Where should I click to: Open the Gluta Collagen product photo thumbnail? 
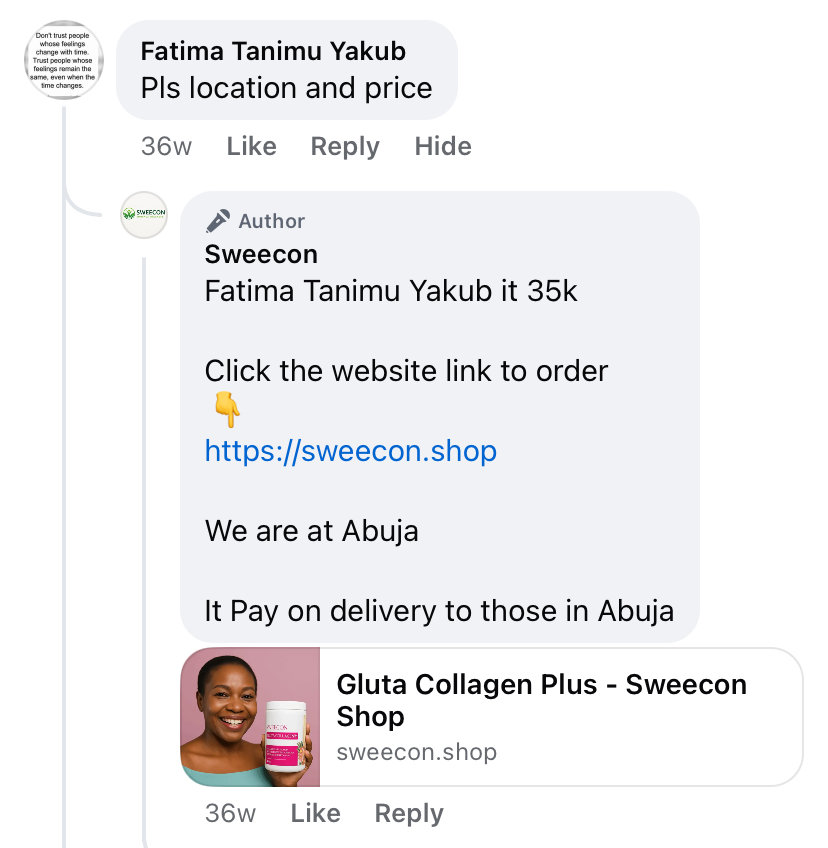pyautogui.click(x=250, y=717)
